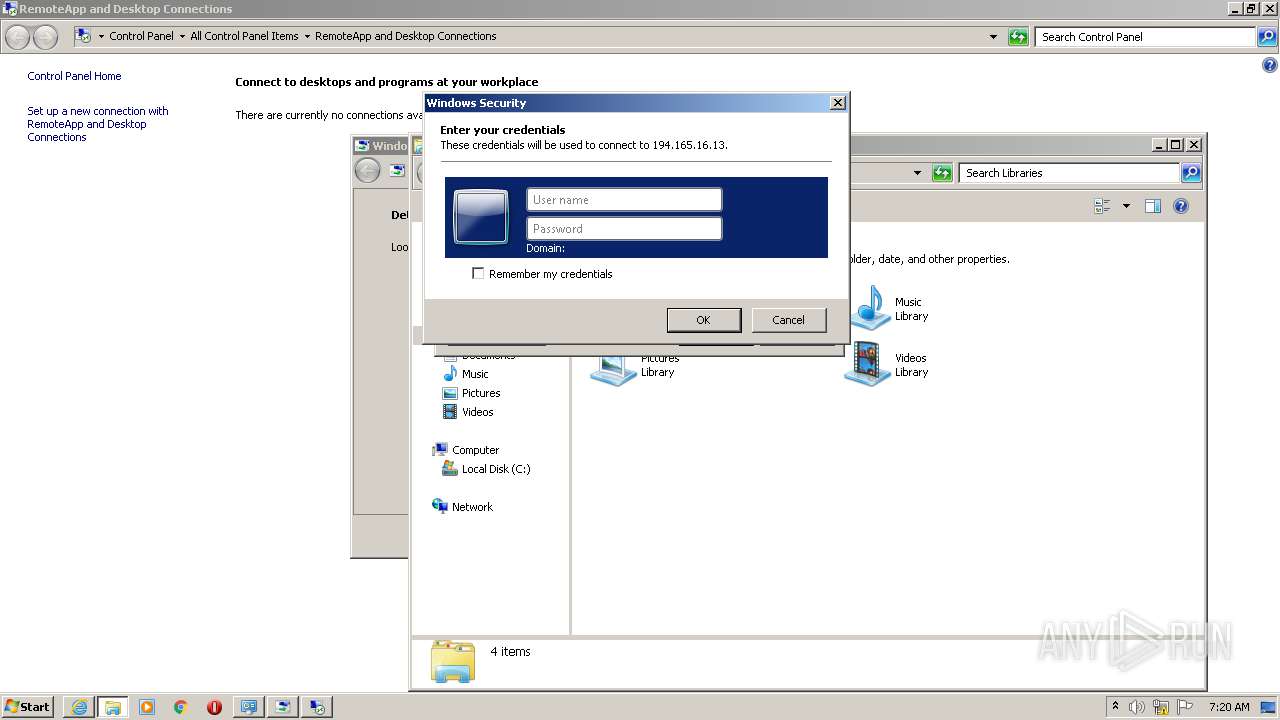Select Computer in the navigation pane
This screenshot has height=720, width=1280.
(x=466, y=450)
